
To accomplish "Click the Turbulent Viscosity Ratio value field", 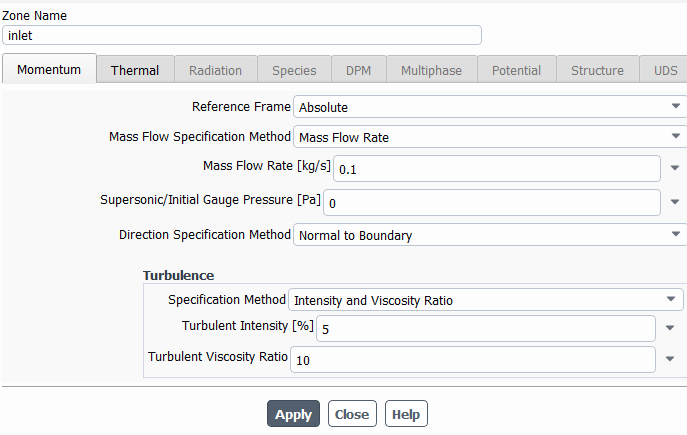I will (x=473, y=360).
